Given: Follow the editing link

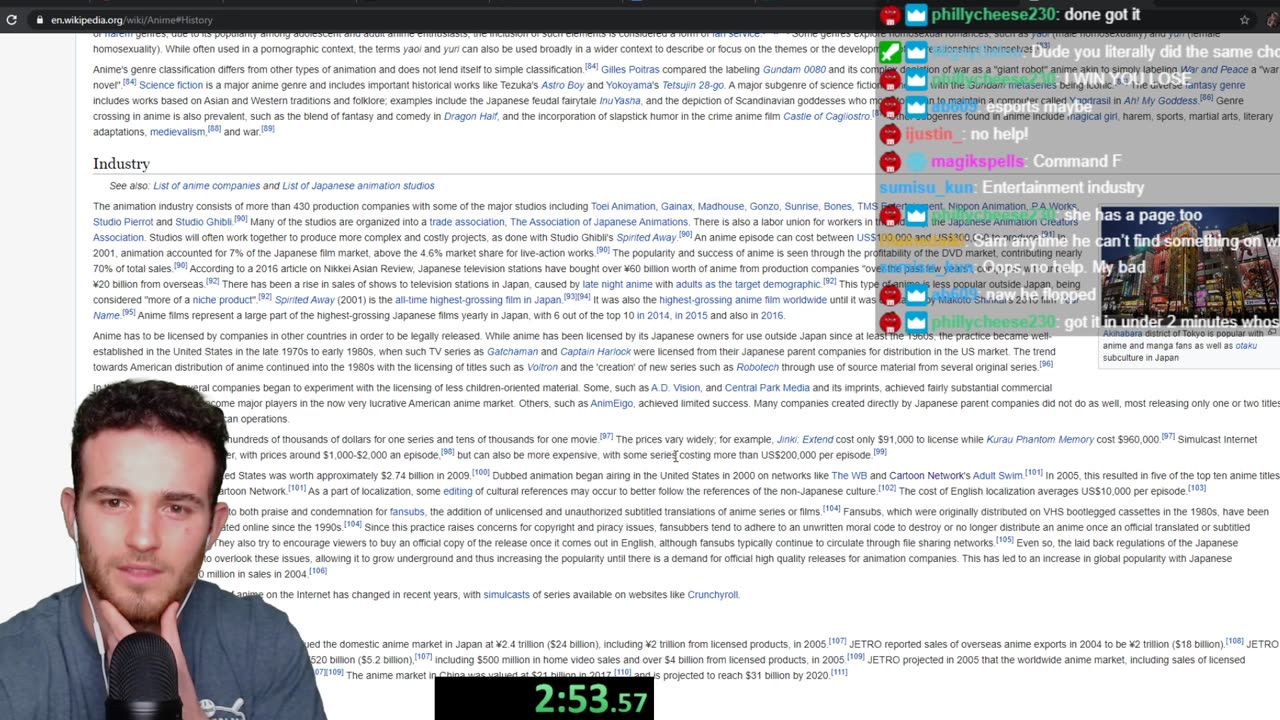Looking at the screenshot, I should pyautogui.click(x=458, y=491).
